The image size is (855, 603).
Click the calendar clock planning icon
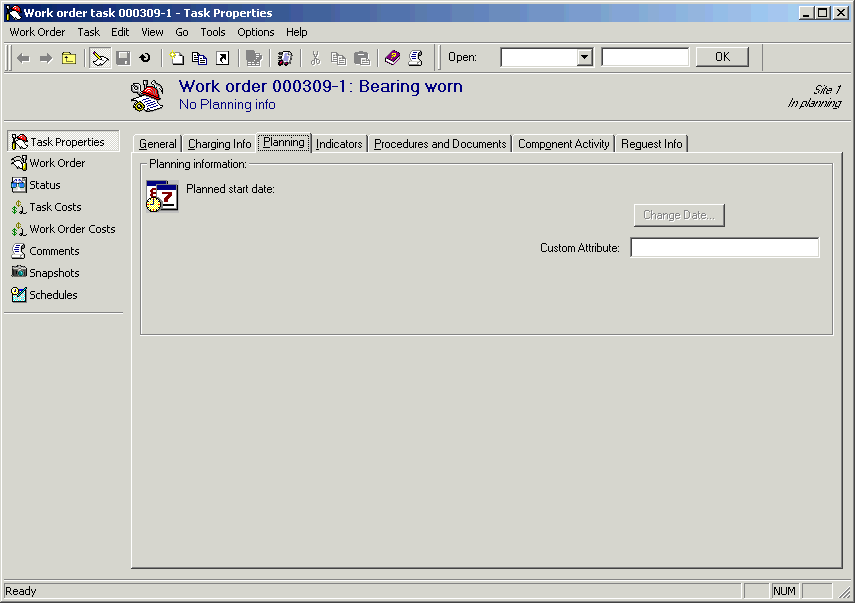162,196
